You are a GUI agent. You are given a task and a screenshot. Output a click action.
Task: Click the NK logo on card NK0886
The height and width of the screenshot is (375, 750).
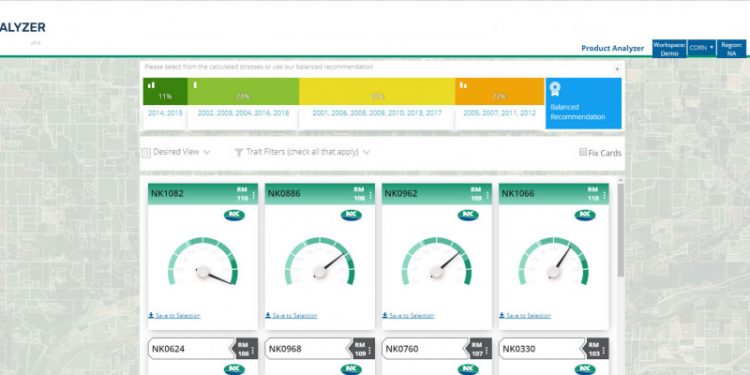click(351, 215)
